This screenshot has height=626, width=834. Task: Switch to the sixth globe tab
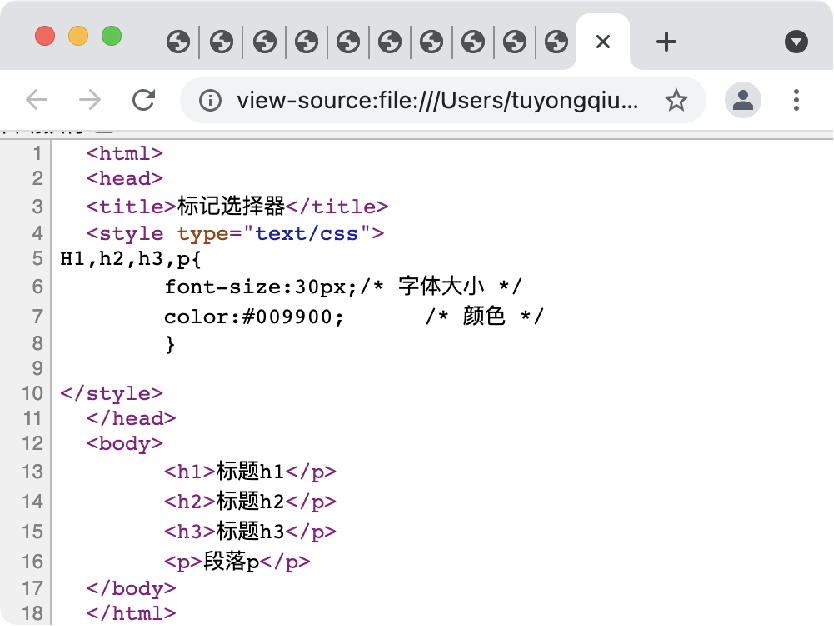point(390,41)
